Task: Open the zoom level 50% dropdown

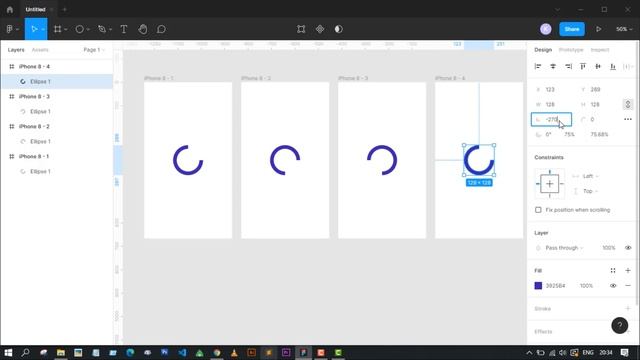Action: [624, 29]
